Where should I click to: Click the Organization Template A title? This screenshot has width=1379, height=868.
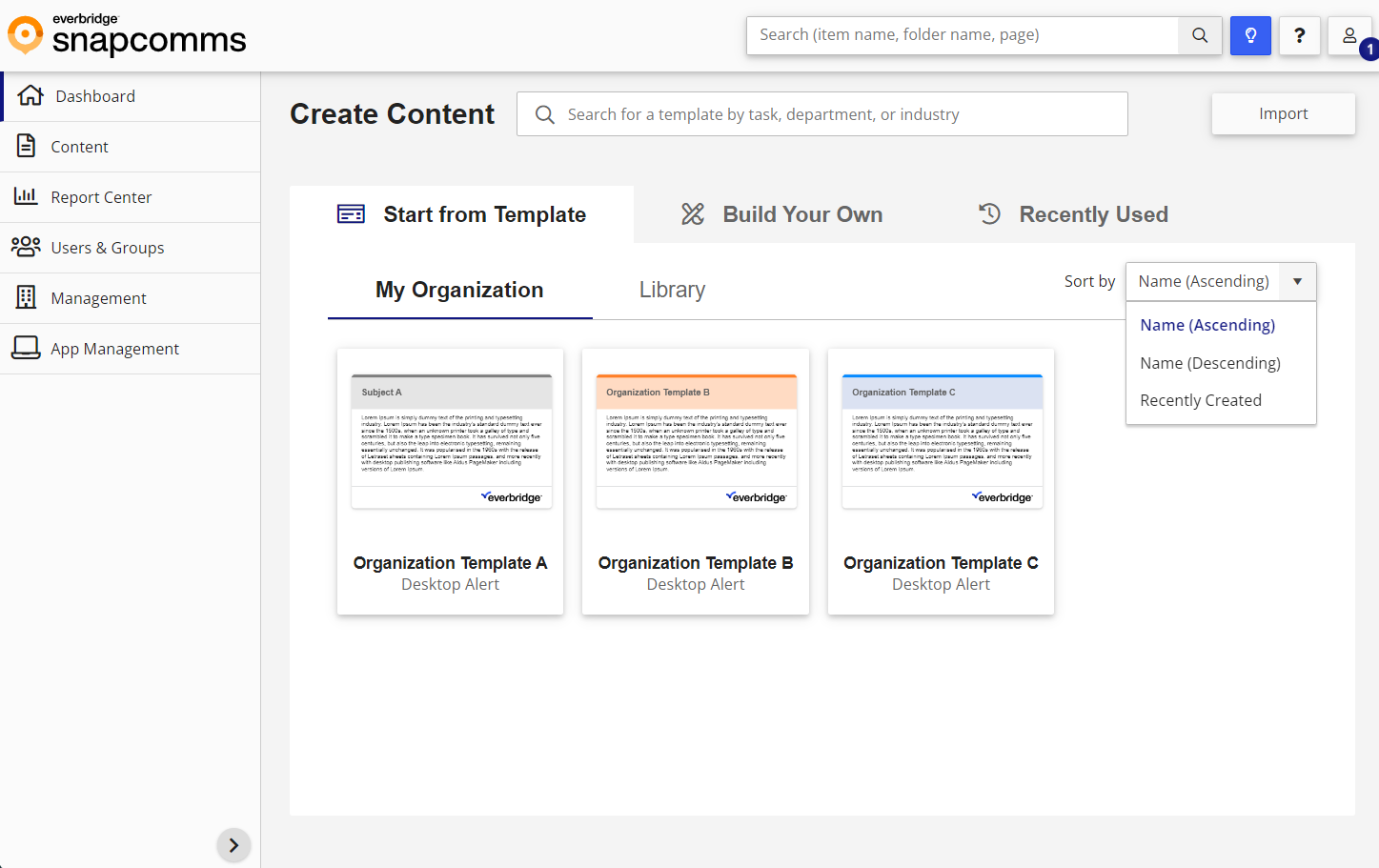pyautogui.click(x=450, y=563)
